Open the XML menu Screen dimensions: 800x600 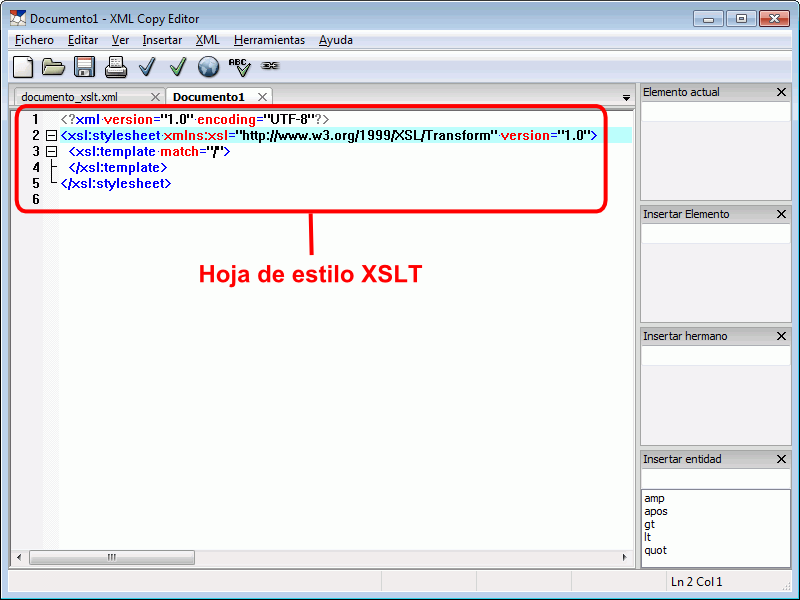click(x=207, y=40)
